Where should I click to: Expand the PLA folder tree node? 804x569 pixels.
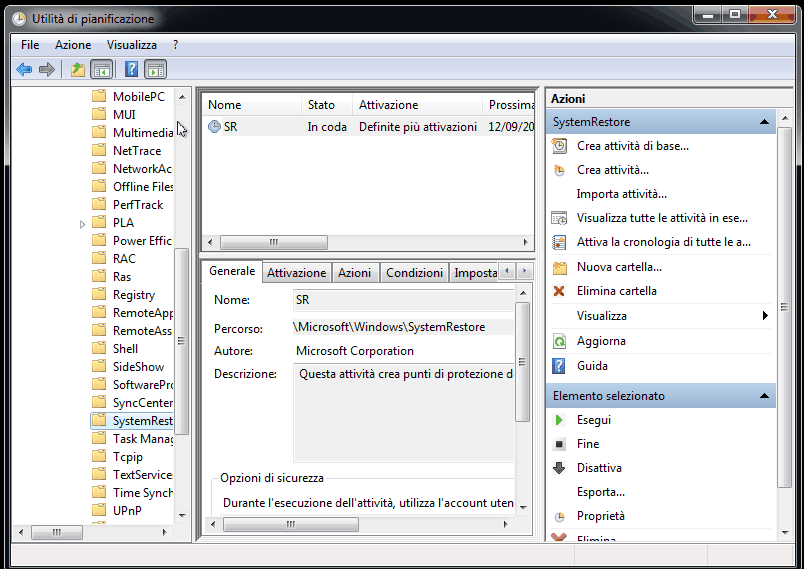click(83, 223)
